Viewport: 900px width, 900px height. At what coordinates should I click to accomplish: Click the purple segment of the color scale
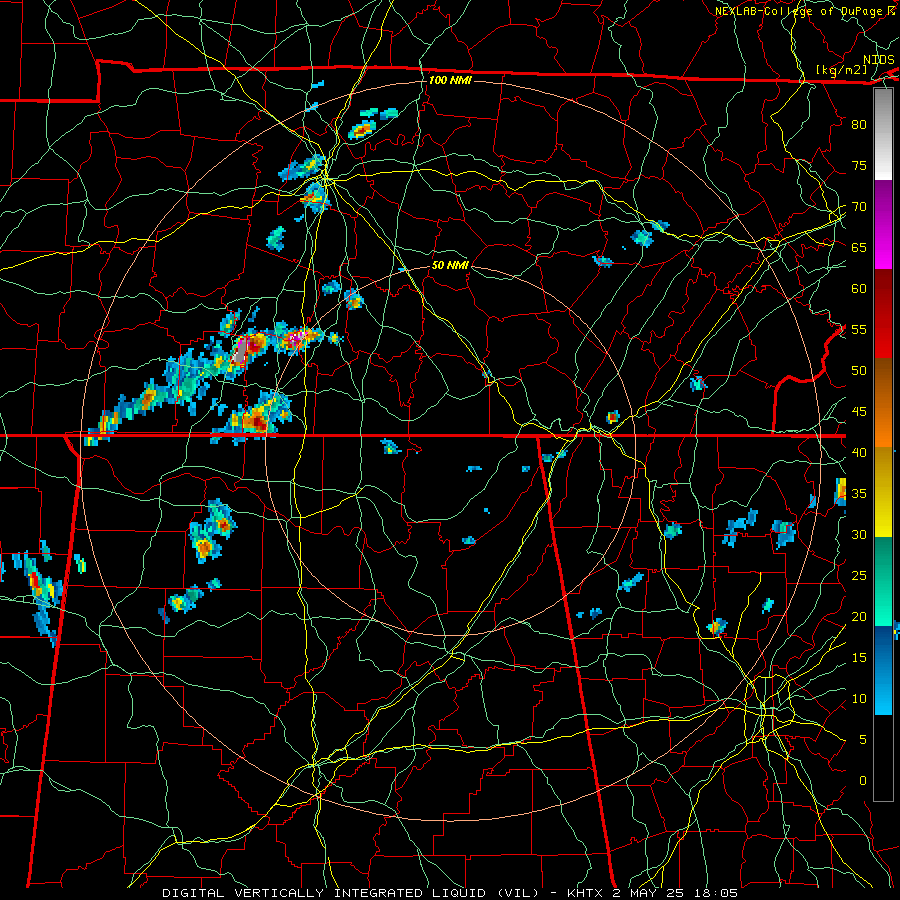click(883, 201)
